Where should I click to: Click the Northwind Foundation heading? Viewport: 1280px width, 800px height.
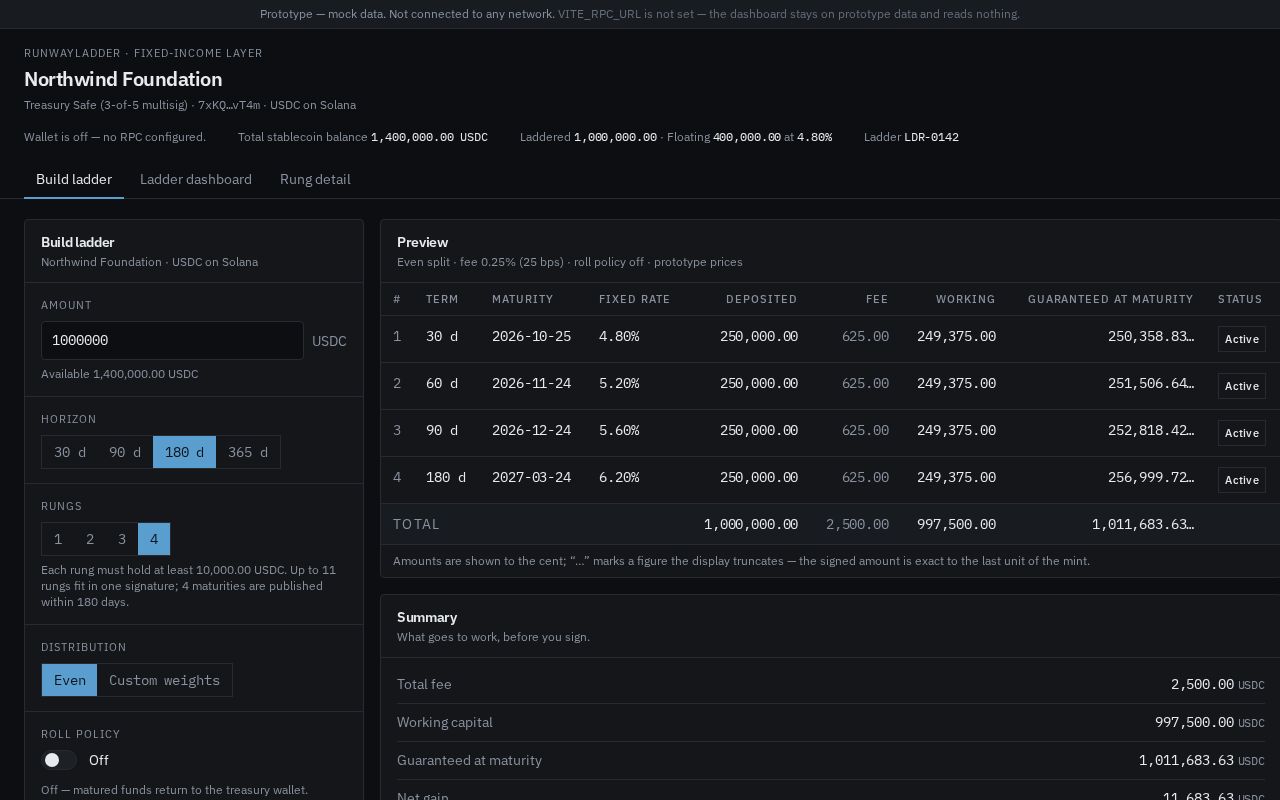tap(123, 79)
